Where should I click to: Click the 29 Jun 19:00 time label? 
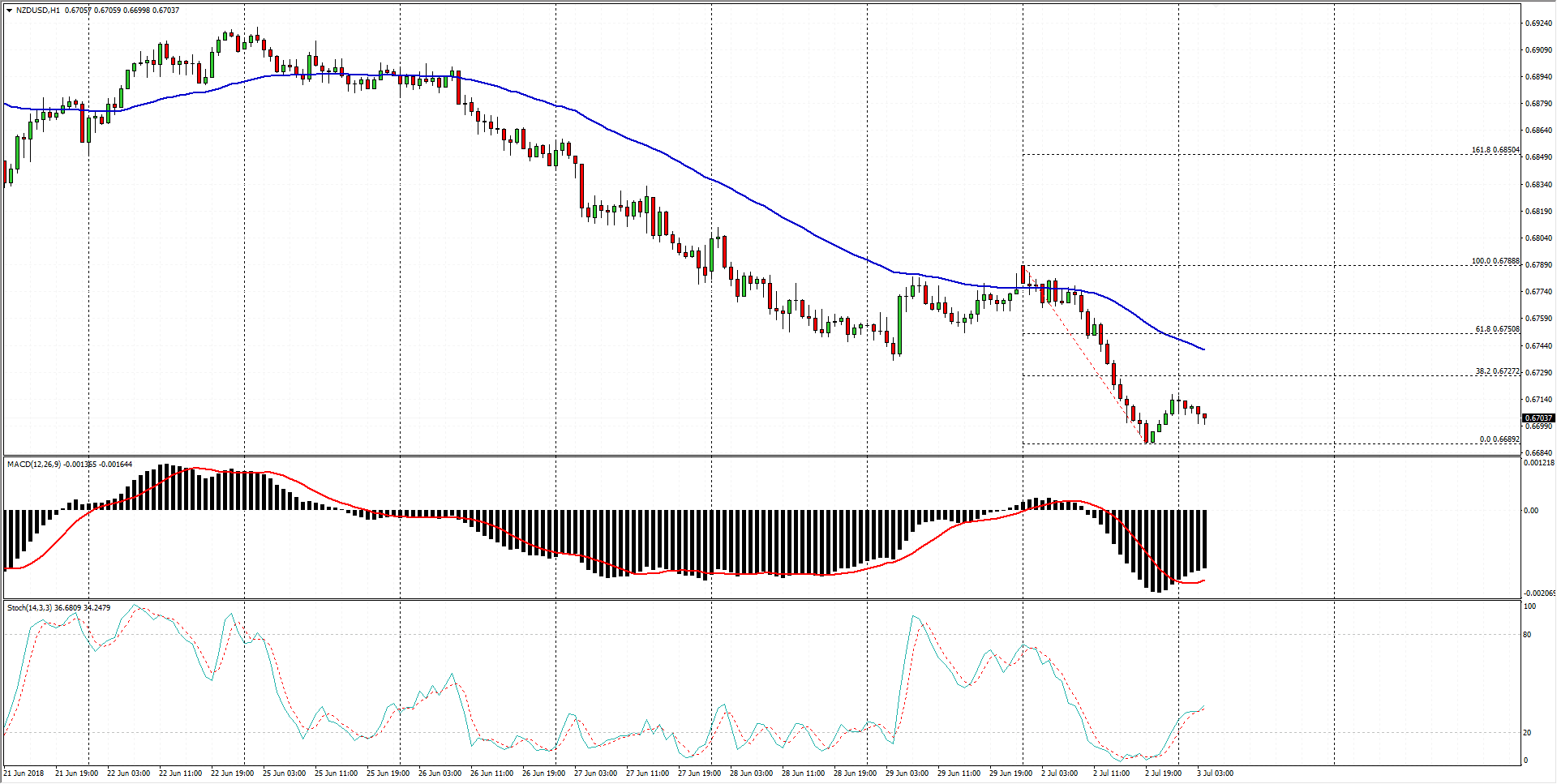pos(1010,773)
